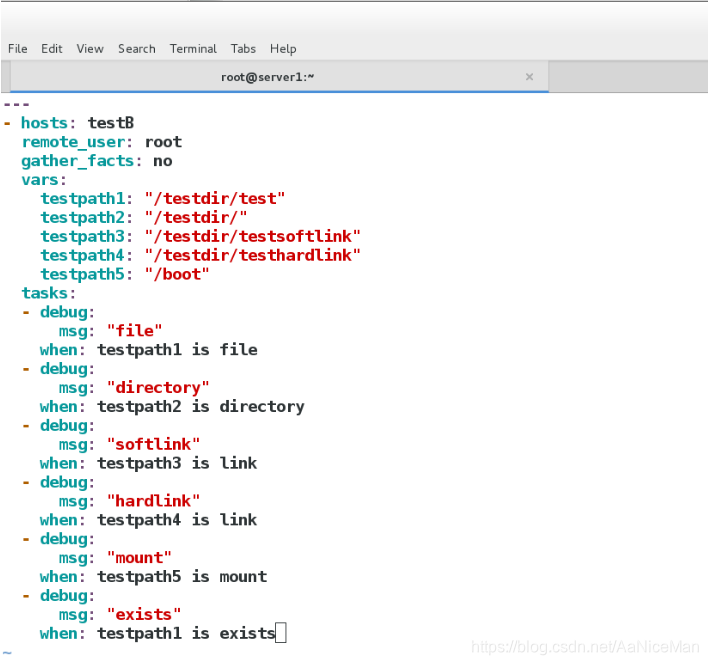Open the Tabs menu
The width and height of the screenshot is (708, 665).
[243, 49]
